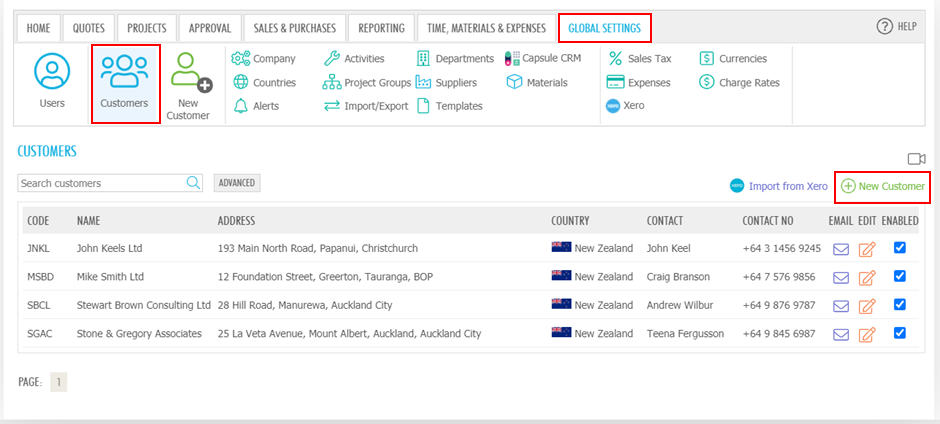
Task: Toggle Enabled checkbox for Stewart Brown Consulting Ltd
Action: click(899, 304)
